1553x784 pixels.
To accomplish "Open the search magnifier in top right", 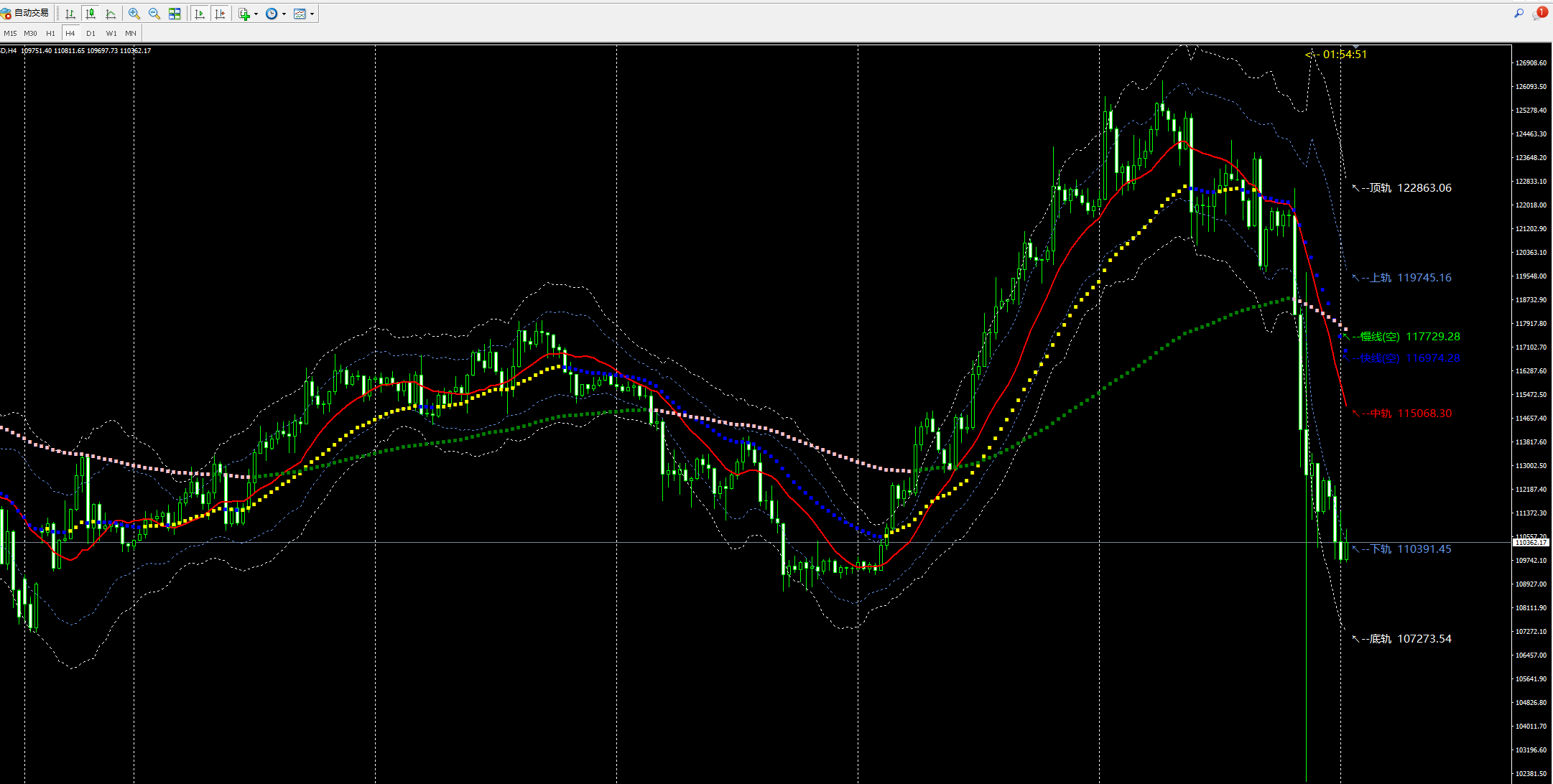I will pos(1519,14).
